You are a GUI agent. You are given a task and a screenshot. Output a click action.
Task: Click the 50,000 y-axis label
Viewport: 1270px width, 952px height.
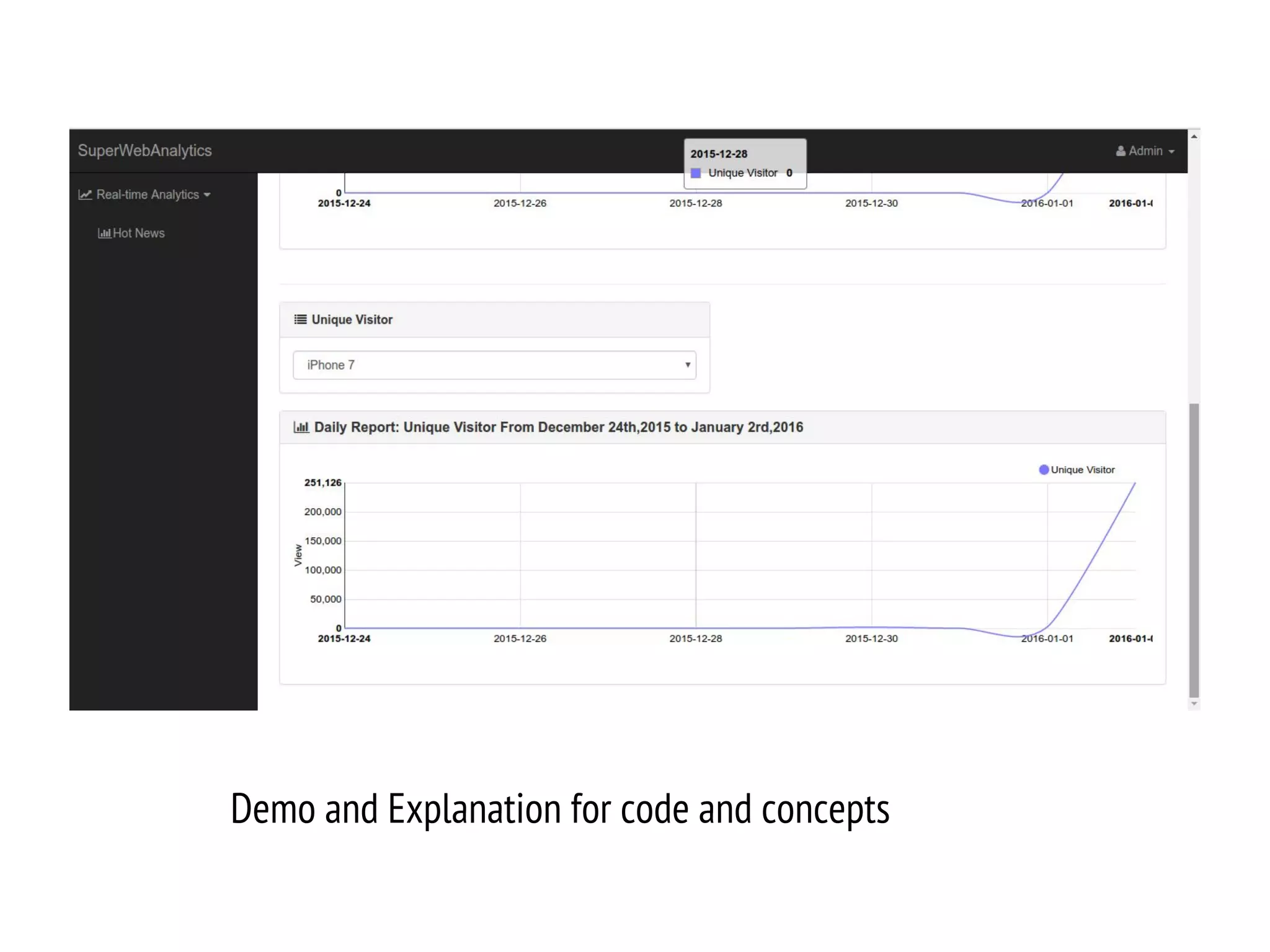click(x=326, y=599)
